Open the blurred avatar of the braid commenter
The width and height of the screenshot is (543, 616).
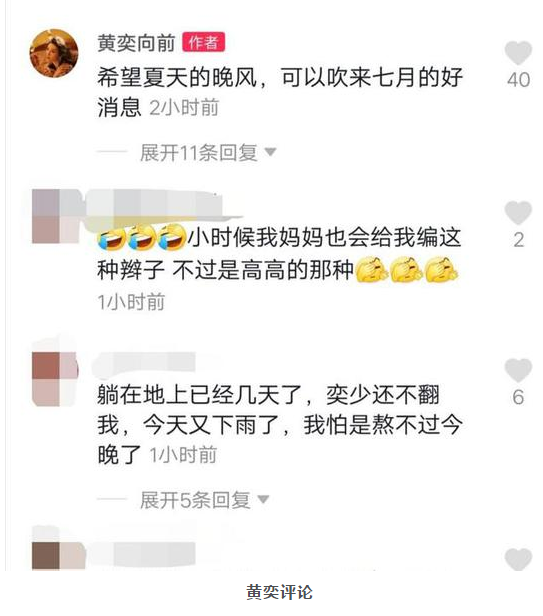(x=56, y=216)
